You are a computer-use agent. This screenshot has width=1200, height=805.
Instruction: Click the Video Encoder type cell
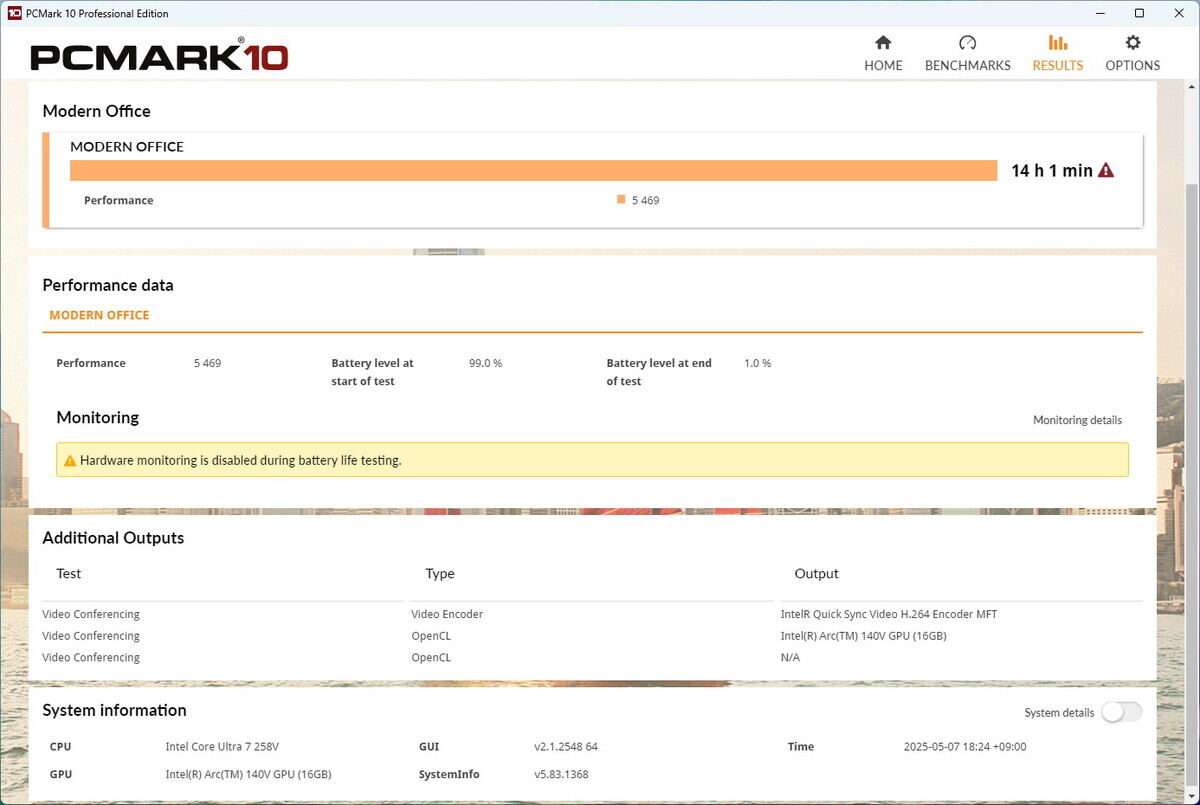(x=447, y=614)
